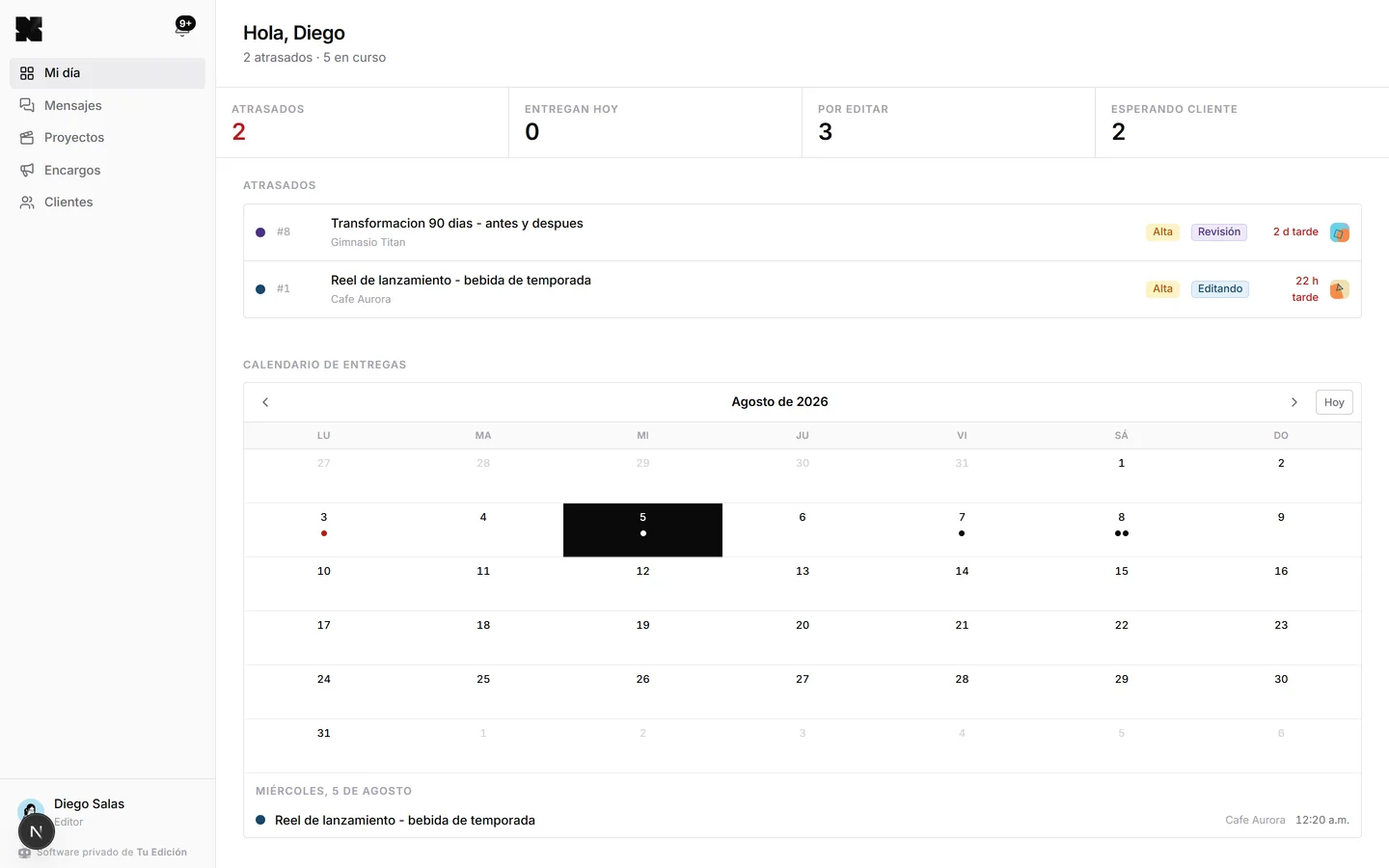Click the '22 h tarde' overdue label

tap(1305, 289)
